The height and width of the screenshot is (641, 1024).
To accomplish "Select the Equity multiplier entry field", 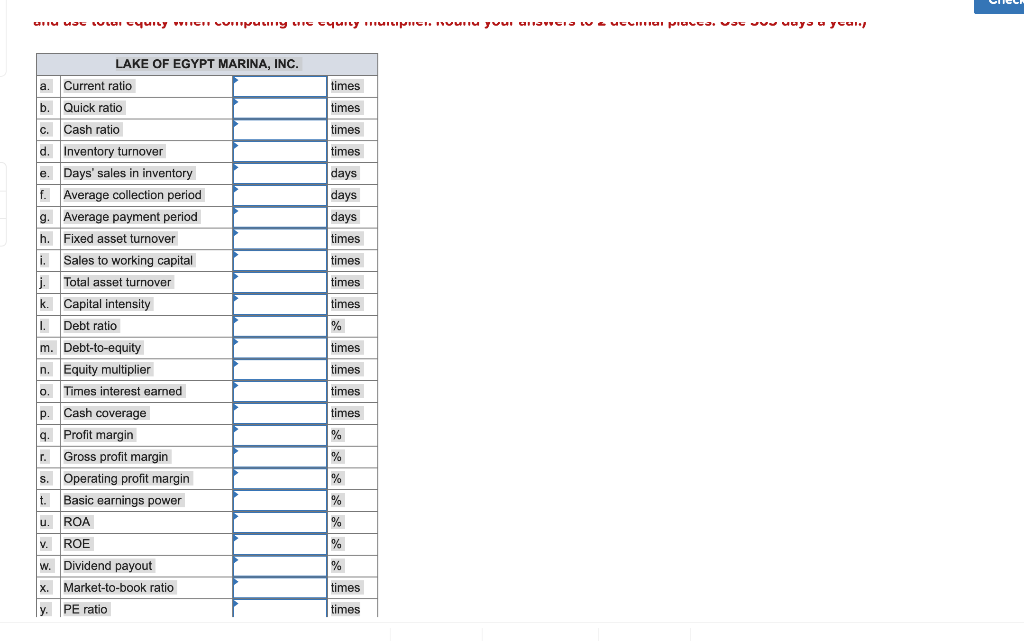I will pos(280,369).
